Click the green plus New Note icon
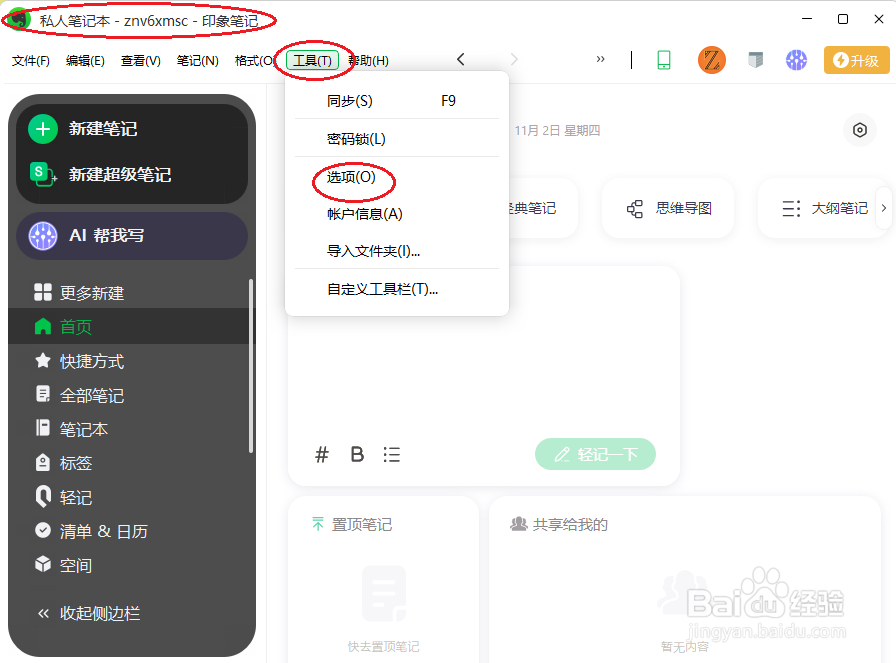This screenshot has width=896, height=663. pyautogui.click(x=43, y=129)
